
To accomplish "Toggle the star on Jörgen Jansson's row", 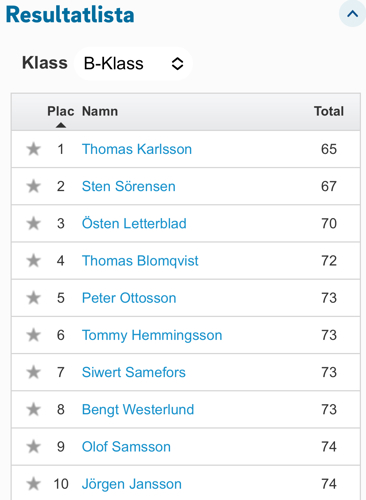I will 33,484.
